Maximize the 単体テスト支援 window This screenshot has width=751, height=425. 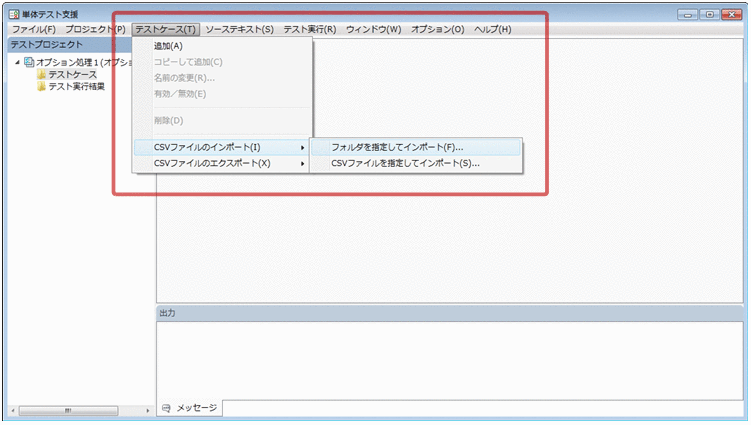click(709, 15)
